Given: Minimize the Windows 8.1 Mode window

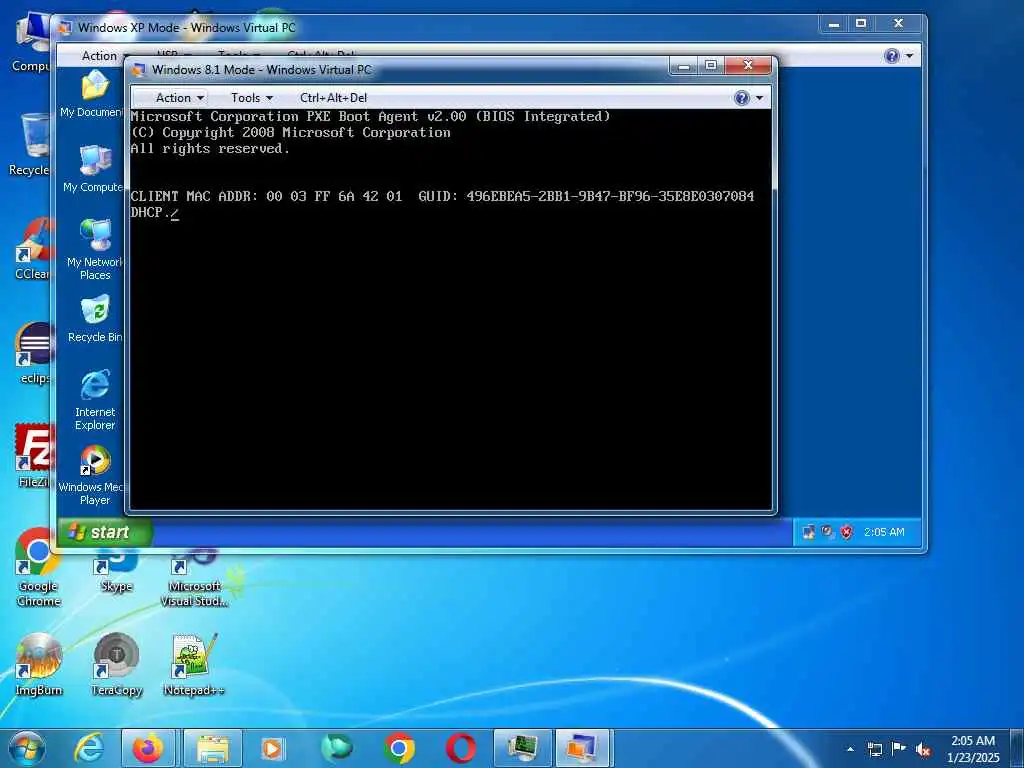Looking at the screenshot, I should [684, 66].
